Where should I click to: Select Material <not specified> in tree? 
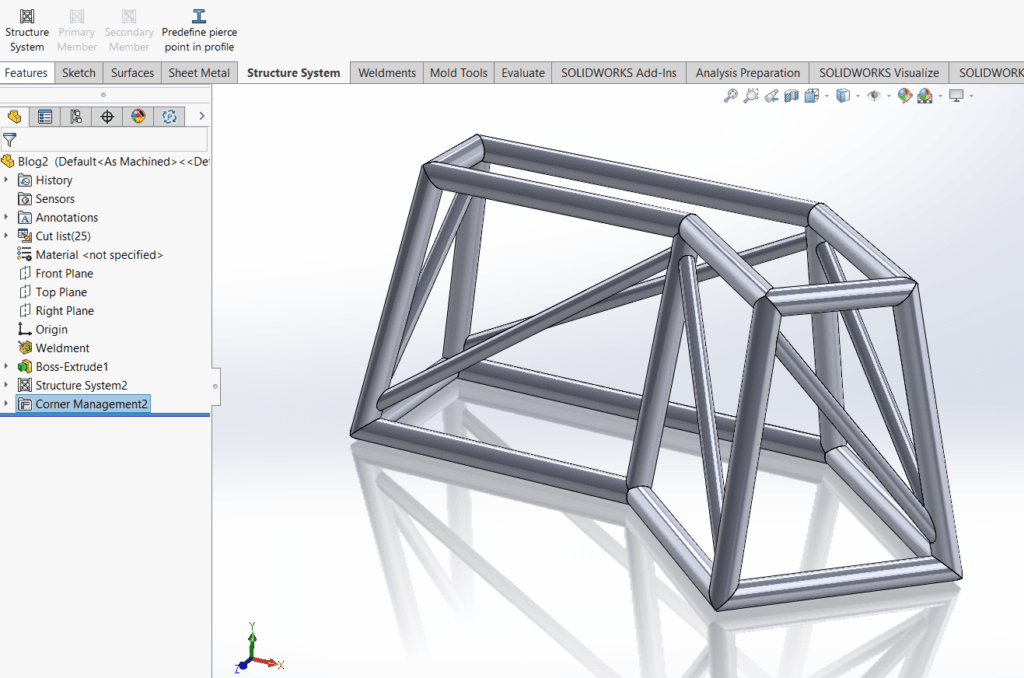98,255
